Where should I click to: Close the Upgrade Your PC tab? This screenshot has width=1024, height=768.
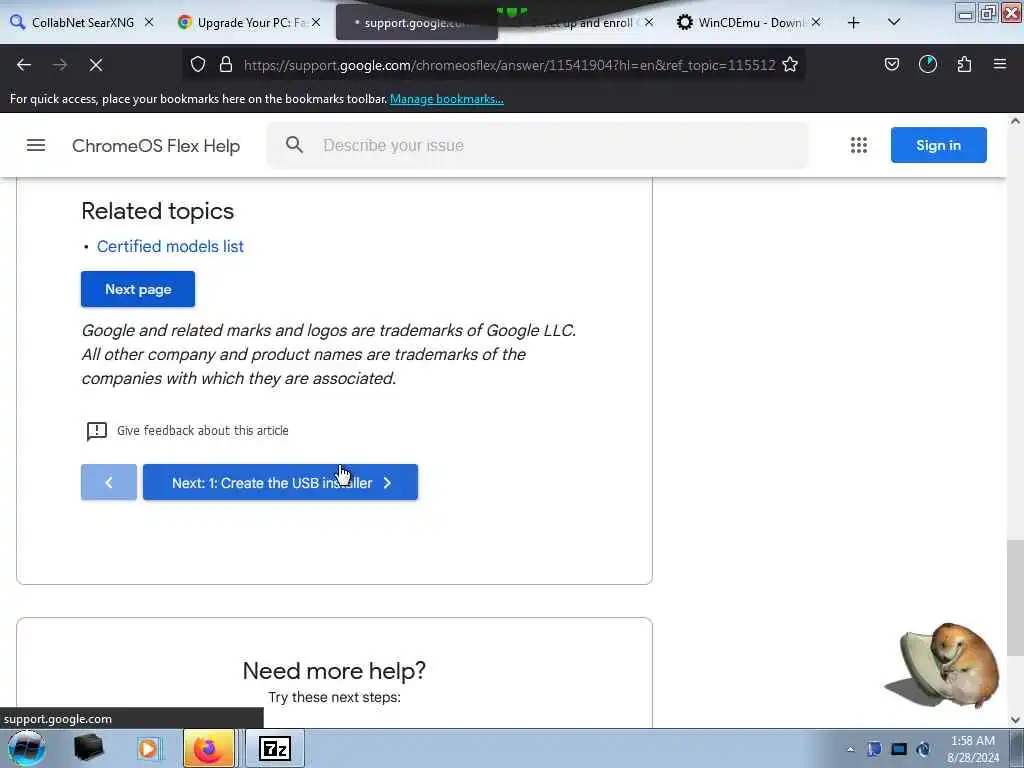point(316,22)
